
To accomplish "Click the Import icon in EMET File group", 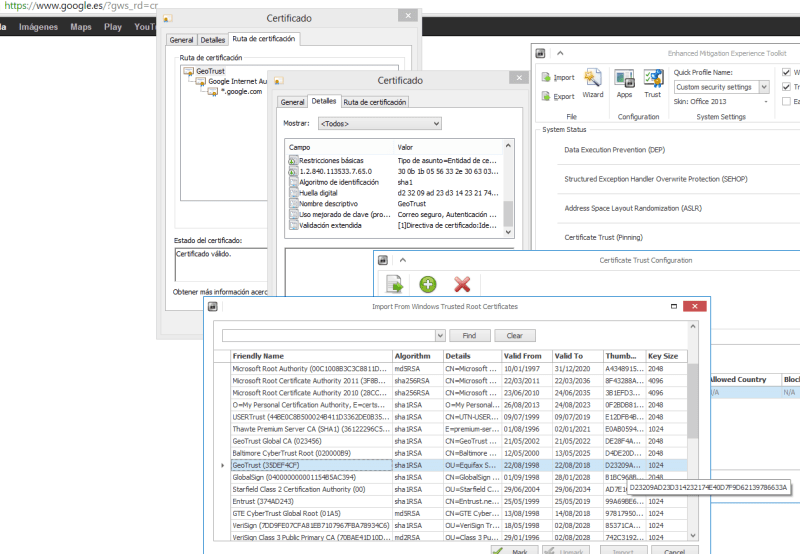I will (x=546, y=77).
